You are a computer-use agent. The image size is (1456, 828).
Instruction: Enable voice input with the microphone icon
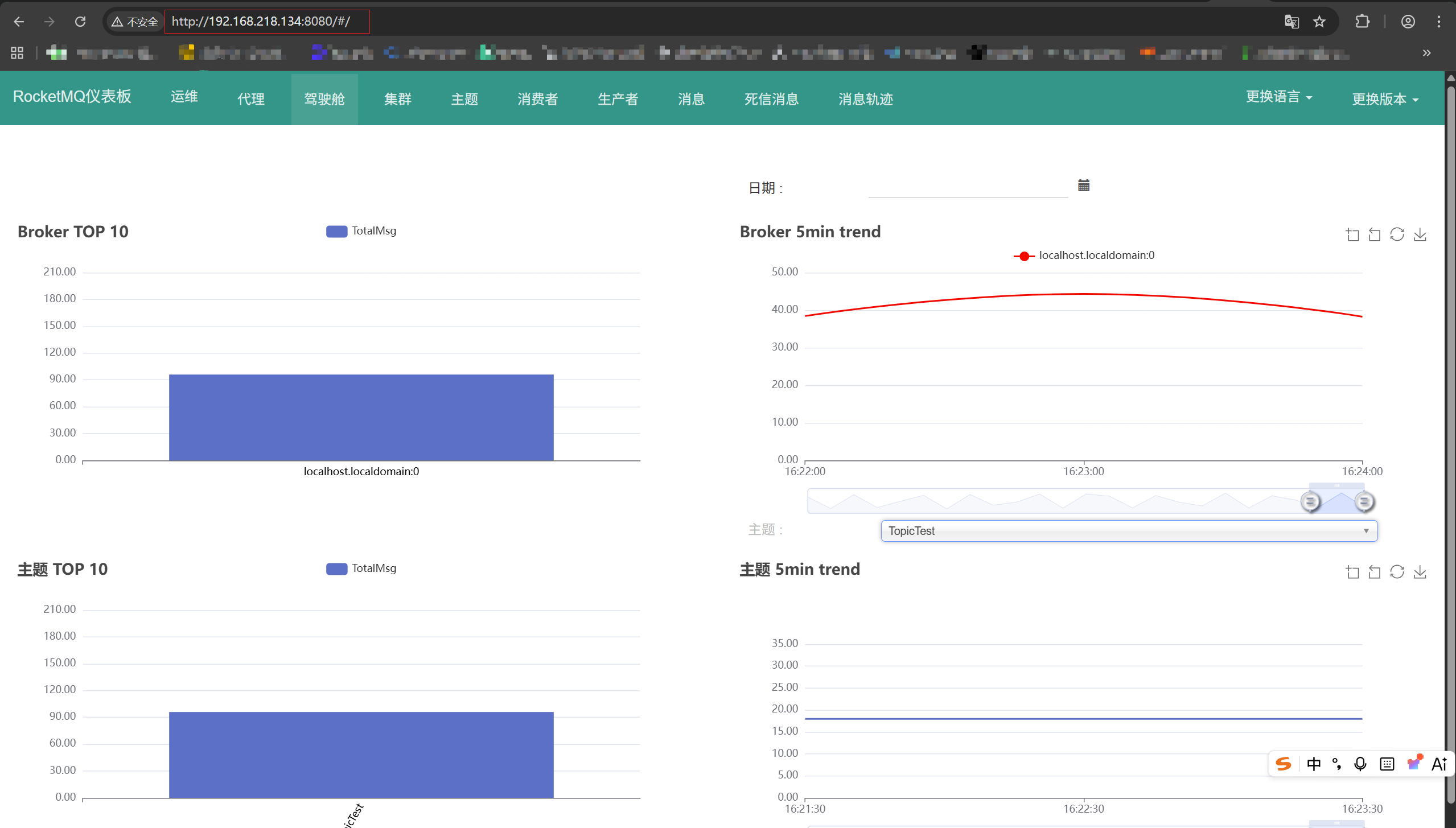[1360, 764]
